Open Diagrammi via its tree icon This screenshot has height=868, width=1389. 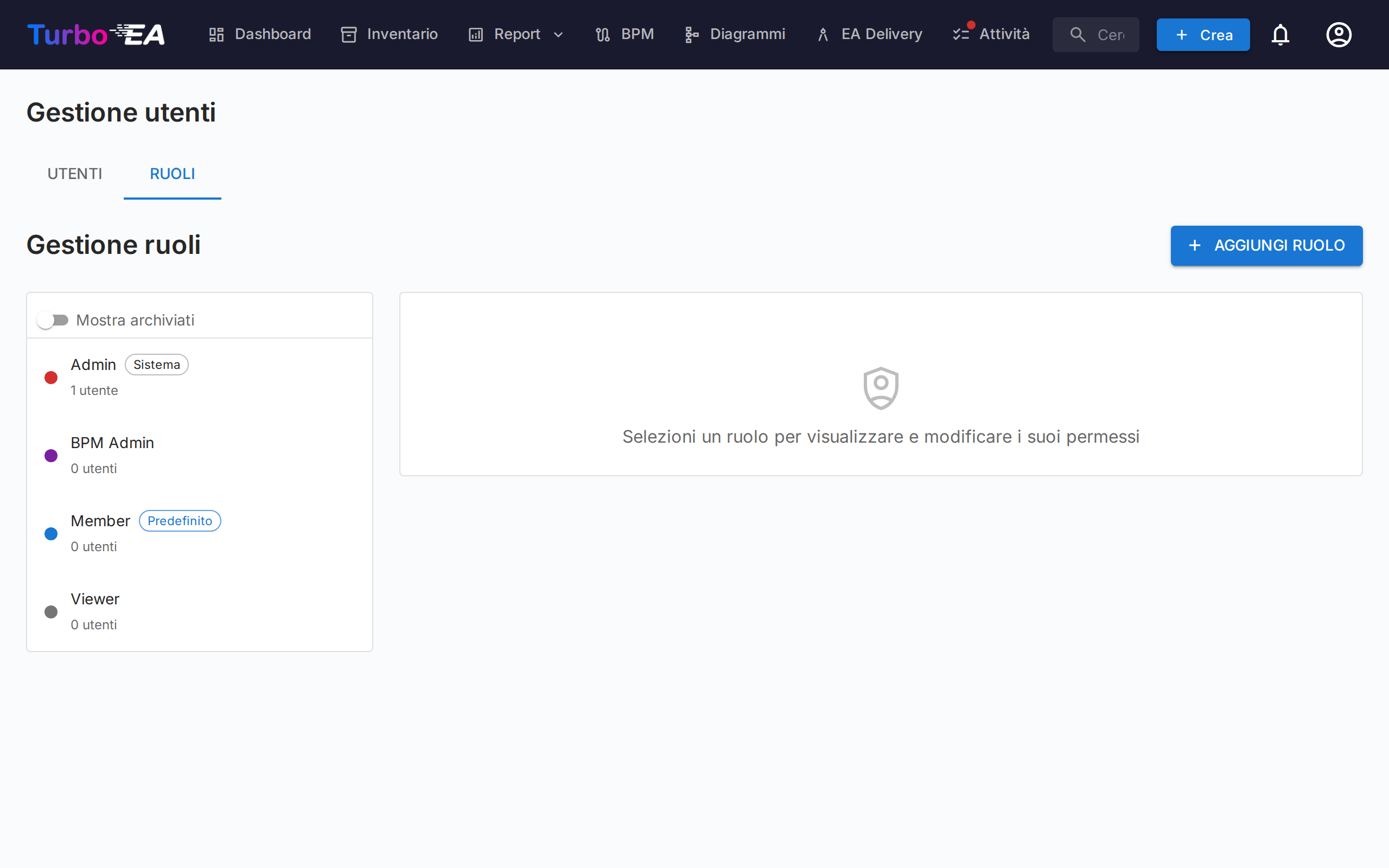[691, 34]
